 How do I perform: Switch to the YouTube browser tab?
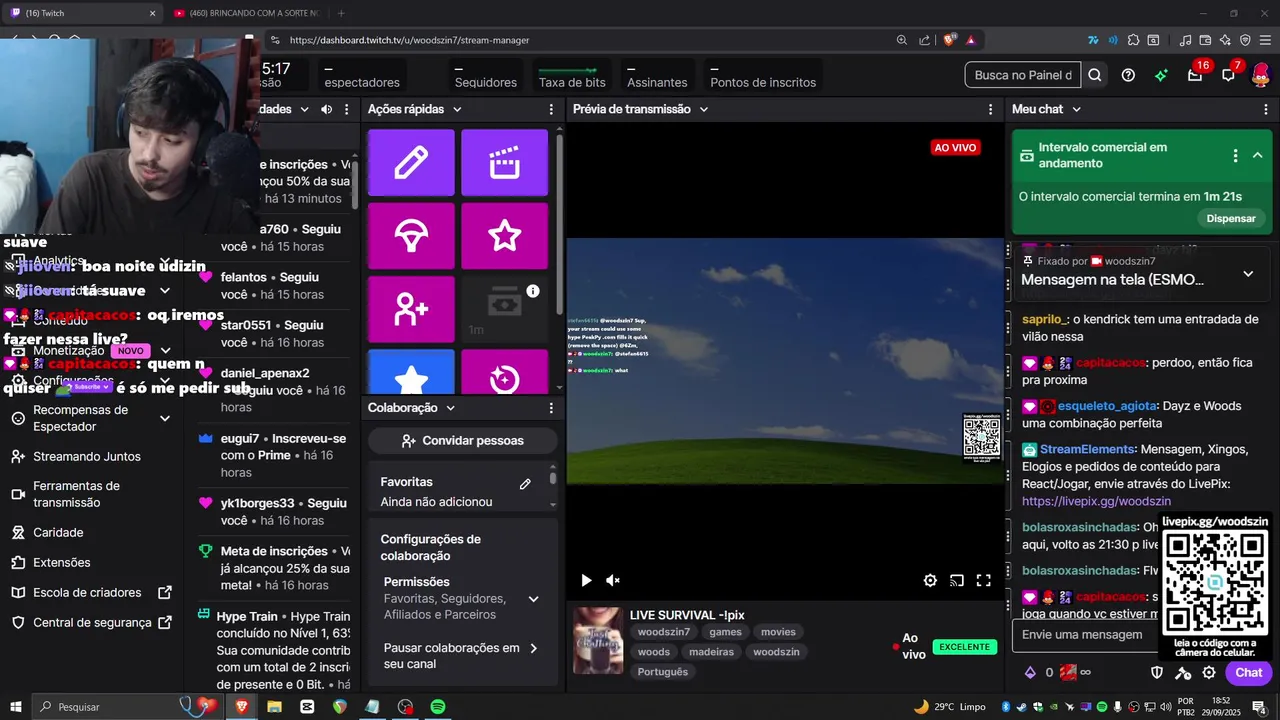click(247, 13)
